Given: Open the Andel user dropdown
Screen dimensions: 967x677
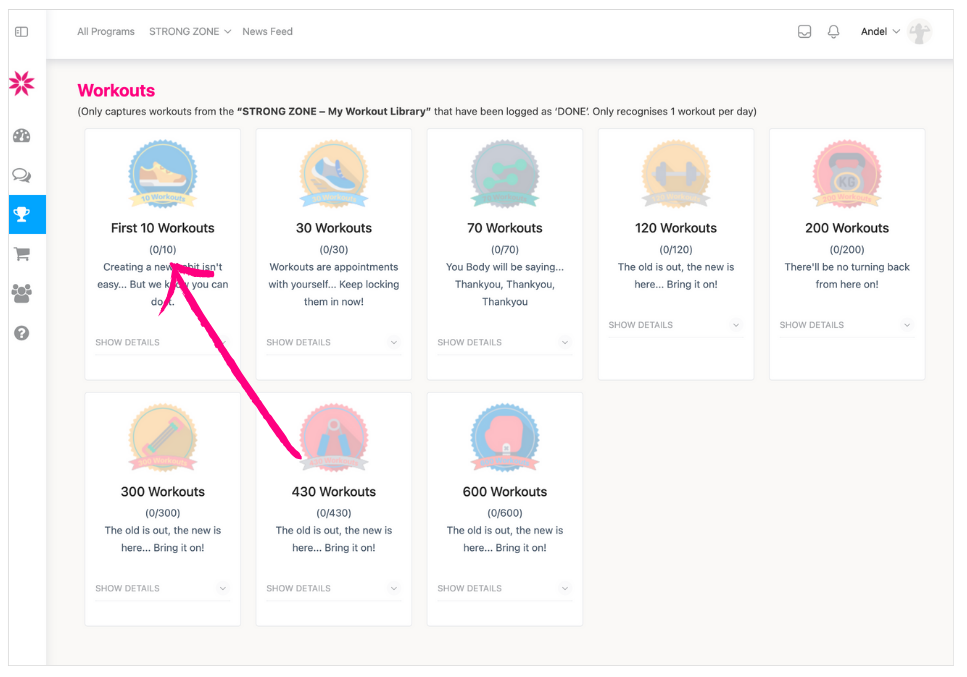Looking at the screenshot, I should pyautogui.click(x=880, y=32).
